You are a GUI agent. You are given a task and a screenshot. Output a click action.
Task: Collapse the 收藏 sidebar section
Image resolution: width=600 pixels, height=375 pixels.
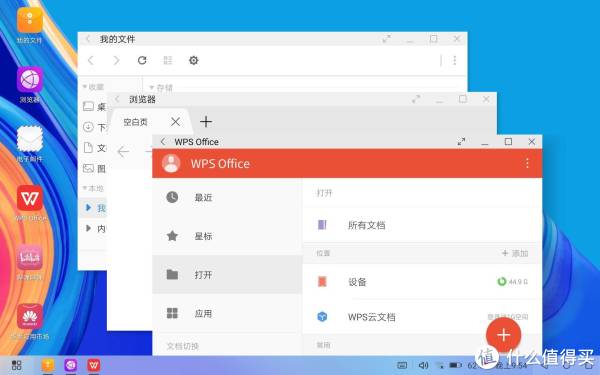pyautogui.click(x=85, y=87)
